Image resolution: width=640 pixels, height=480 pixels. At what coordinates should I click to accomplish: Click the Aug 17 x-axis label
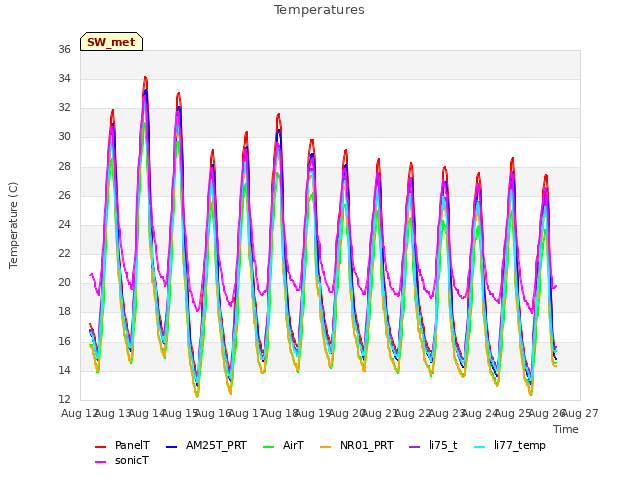pyautogui.click(x=247, y=413)
